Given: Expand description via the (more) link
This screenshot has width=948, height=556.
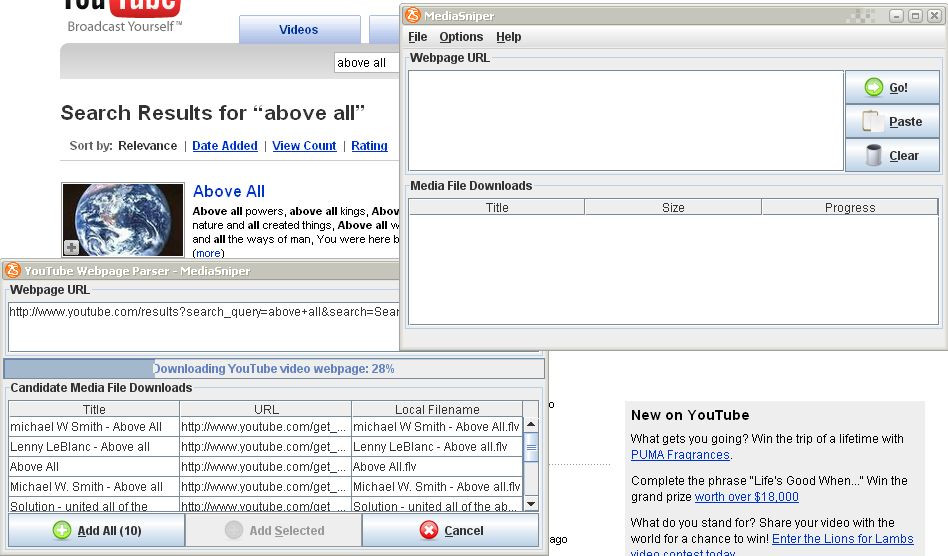Looking at the screenshot, I should tap(208, 253).
